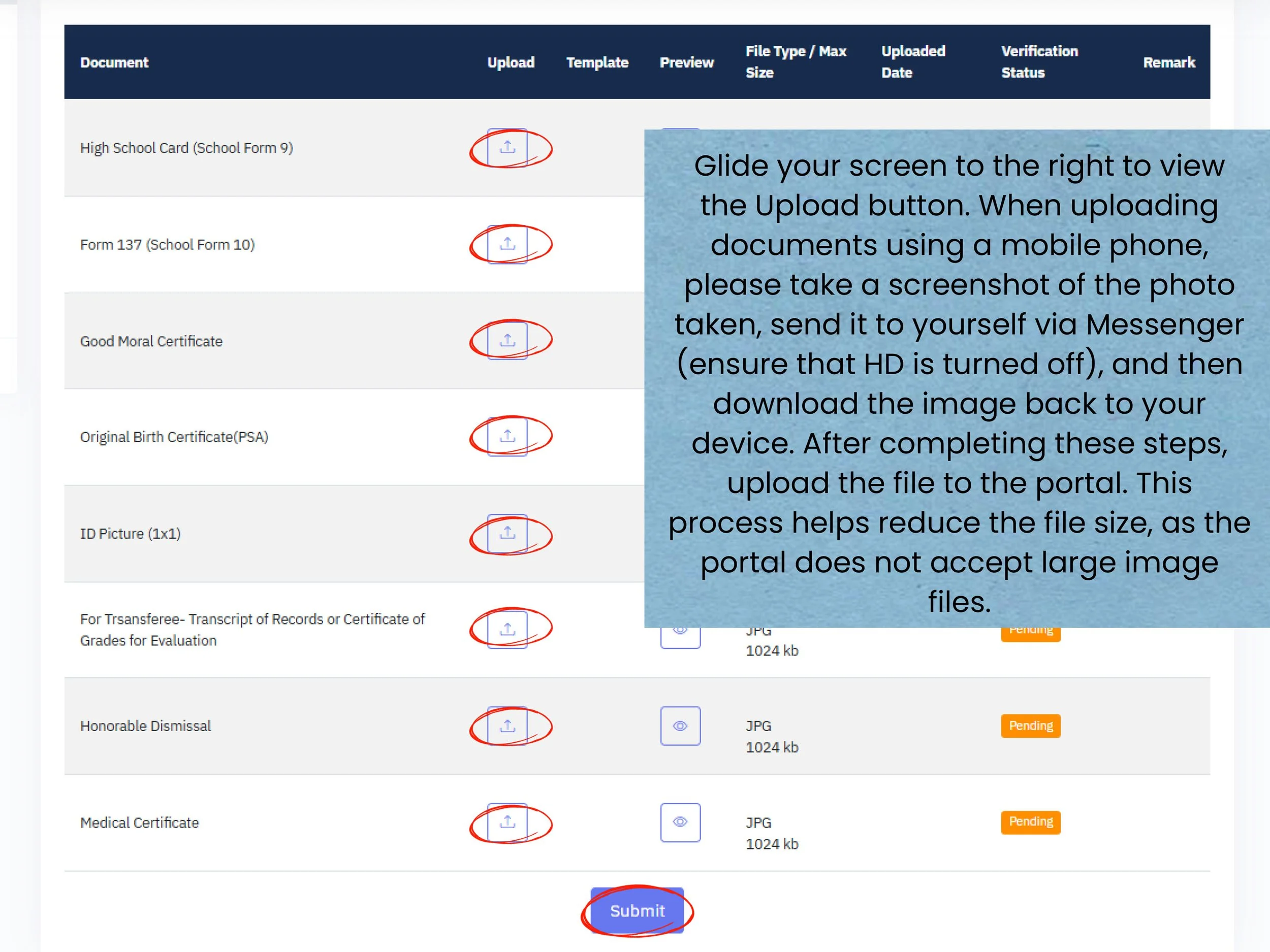
Task: Upload the Transferee Transcript of Records
Action: click(x=508, y=629)
